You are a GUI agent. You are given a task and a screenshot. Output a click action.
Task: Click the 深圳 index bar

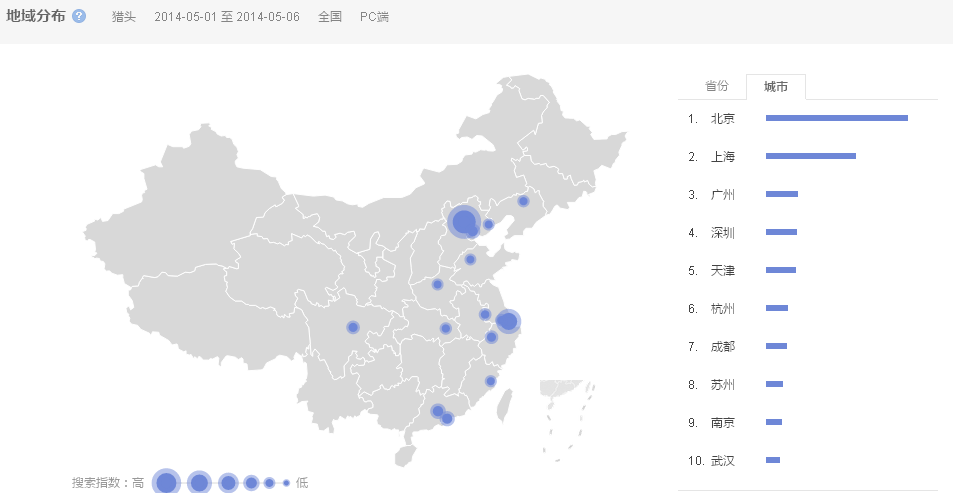click(781, 232)
